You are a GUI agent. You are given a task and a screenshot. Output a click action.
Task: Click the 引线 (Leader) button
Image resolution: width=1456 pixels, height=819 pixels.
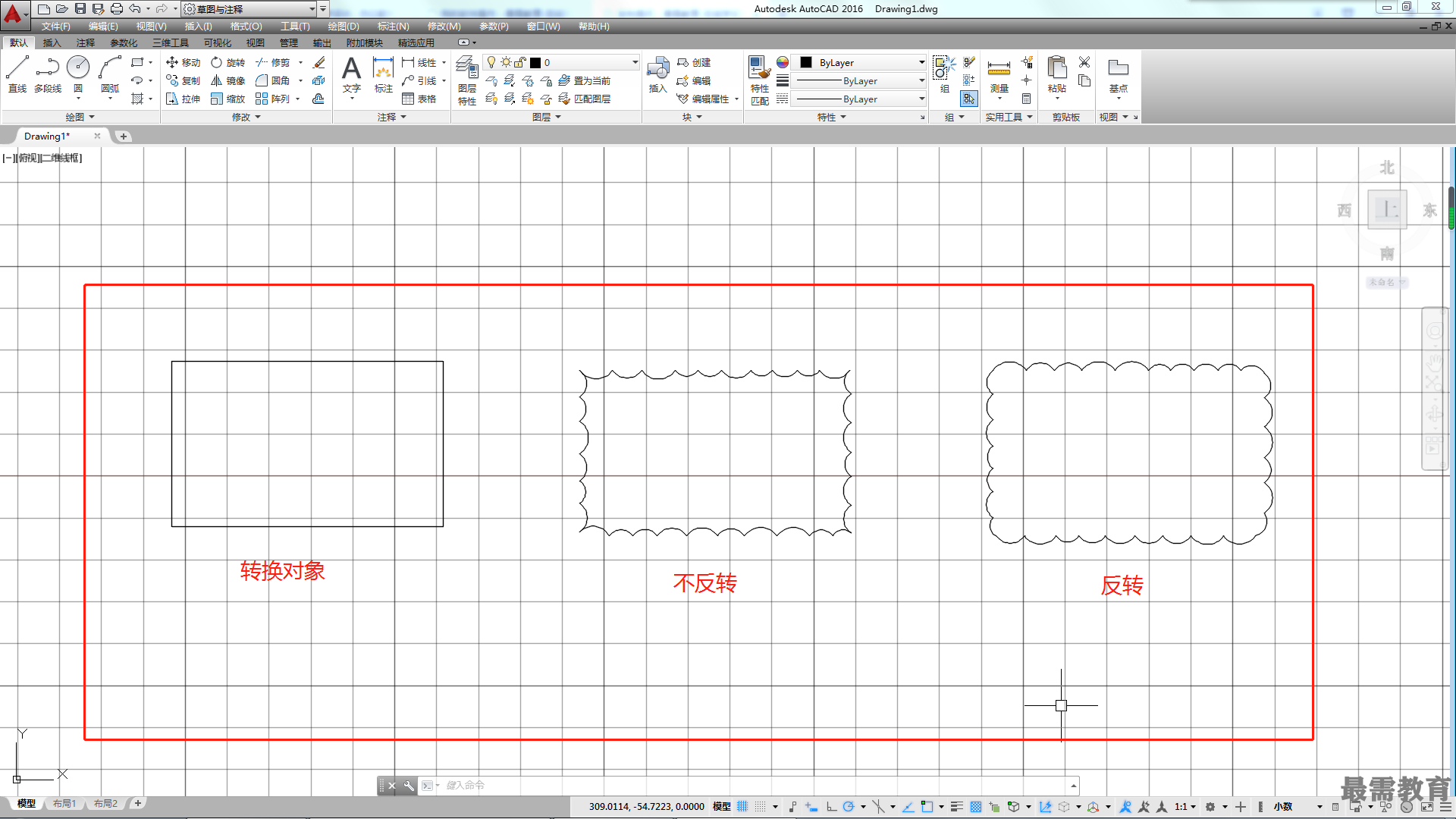(419, 80)
